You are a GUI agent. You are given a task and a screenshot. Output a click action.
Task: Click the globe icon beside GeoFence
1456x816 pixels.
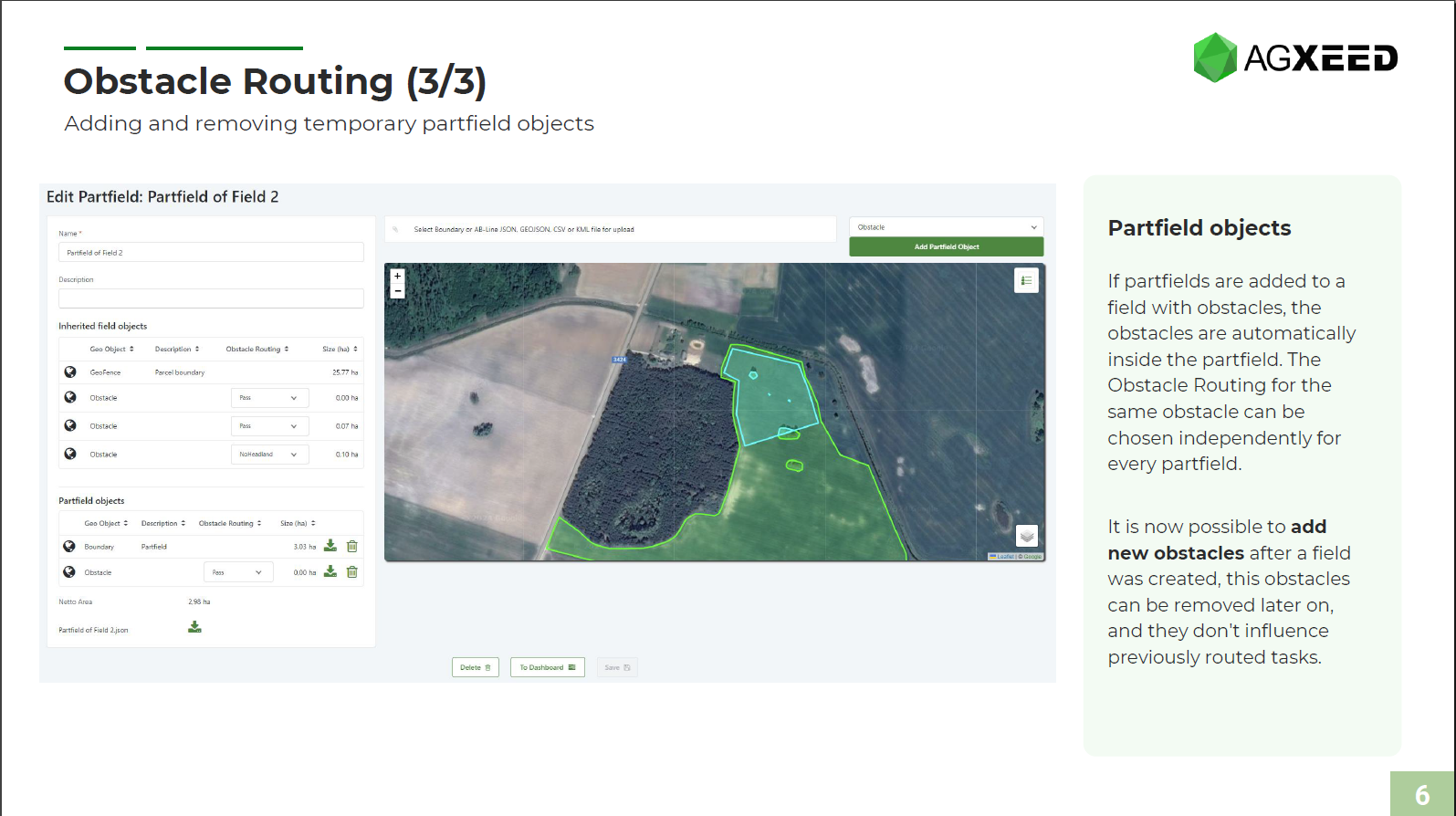70,371
